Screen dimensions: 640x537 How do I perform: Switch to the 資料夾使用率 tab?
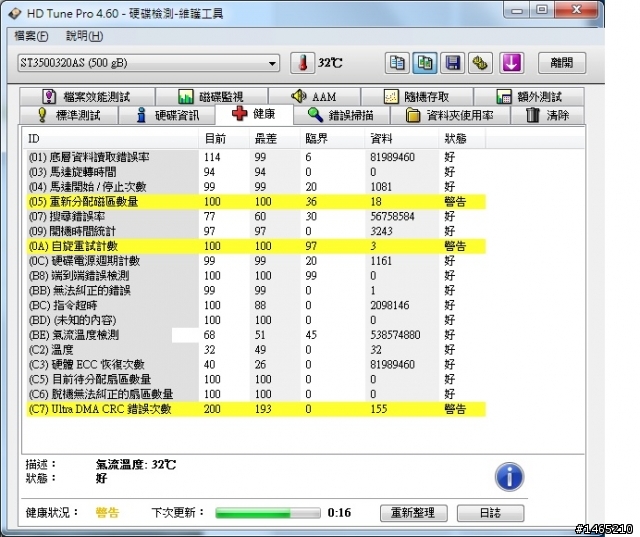(x=450, y=115)
